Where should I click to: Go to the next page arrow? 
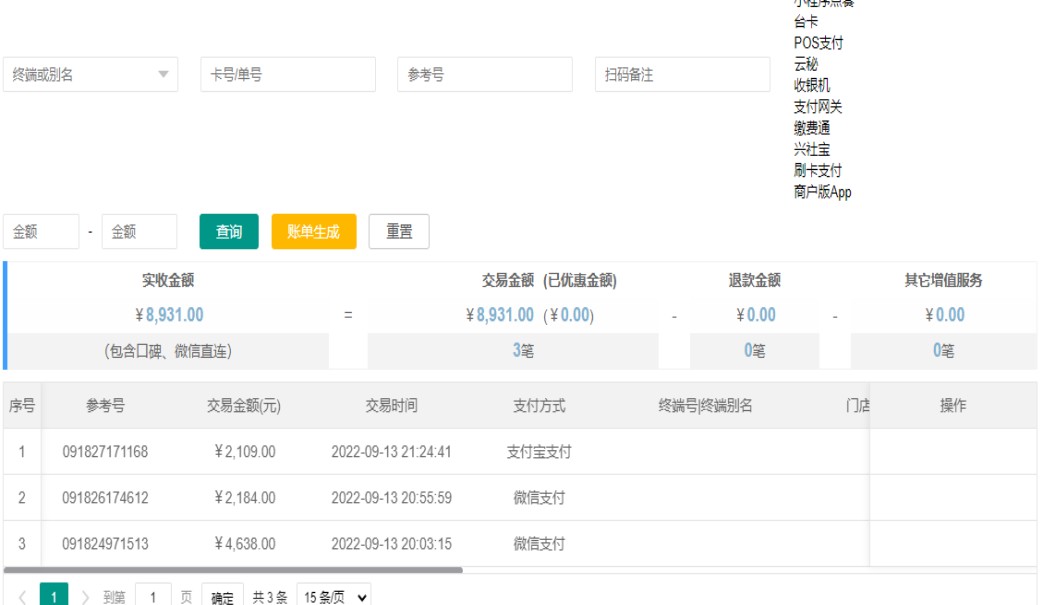[x=85, y=598]
